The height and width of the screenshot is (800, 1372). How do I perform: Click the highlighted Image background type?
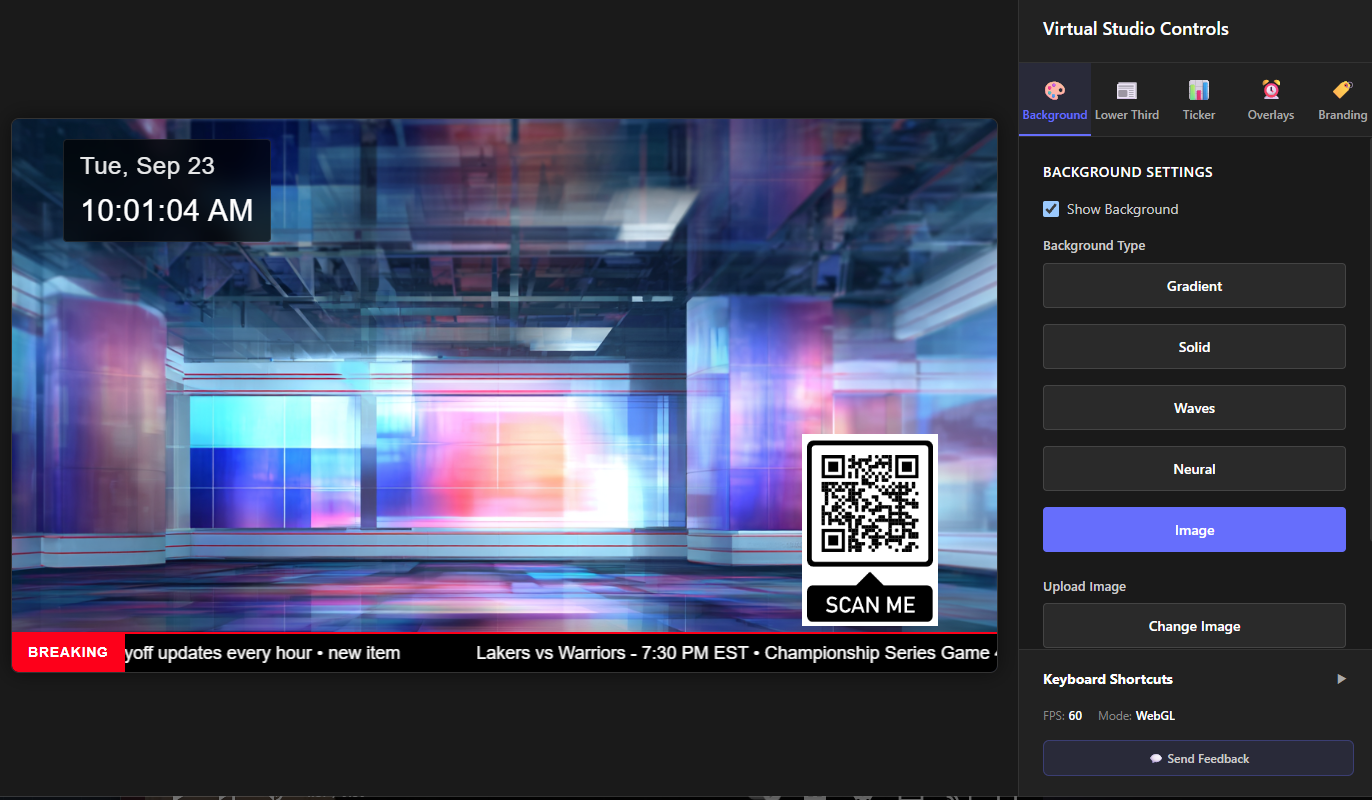(x=1194, y=529)
